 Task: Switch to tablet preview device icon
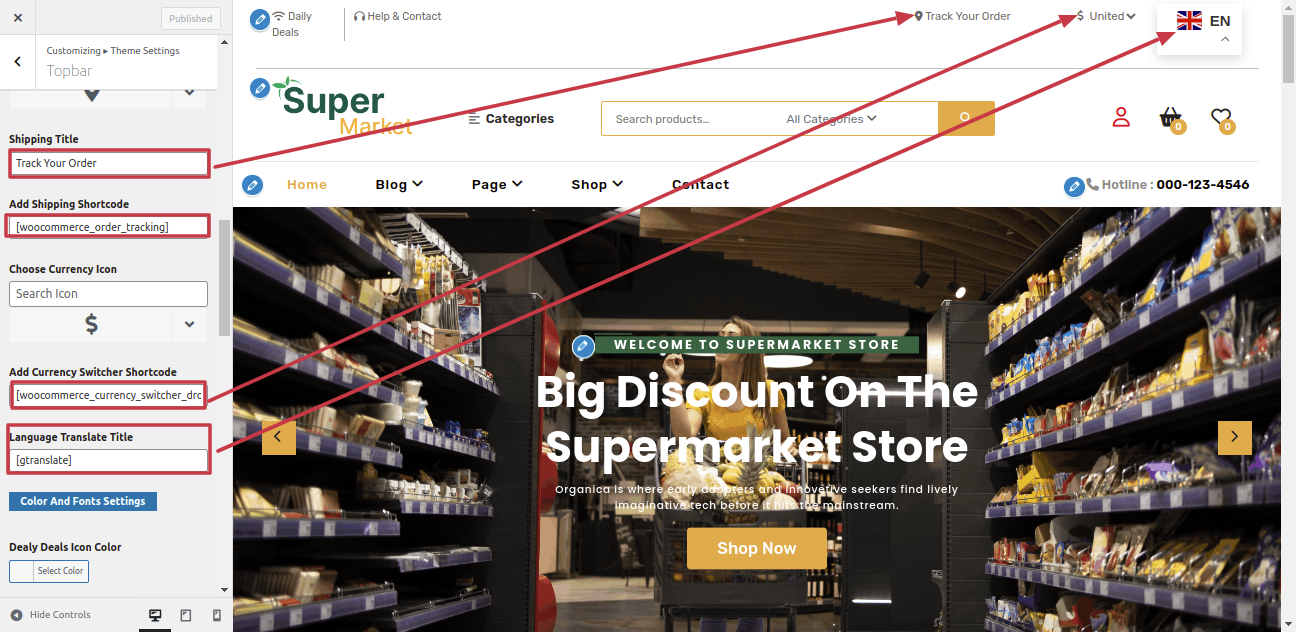[x=185, y=615]
